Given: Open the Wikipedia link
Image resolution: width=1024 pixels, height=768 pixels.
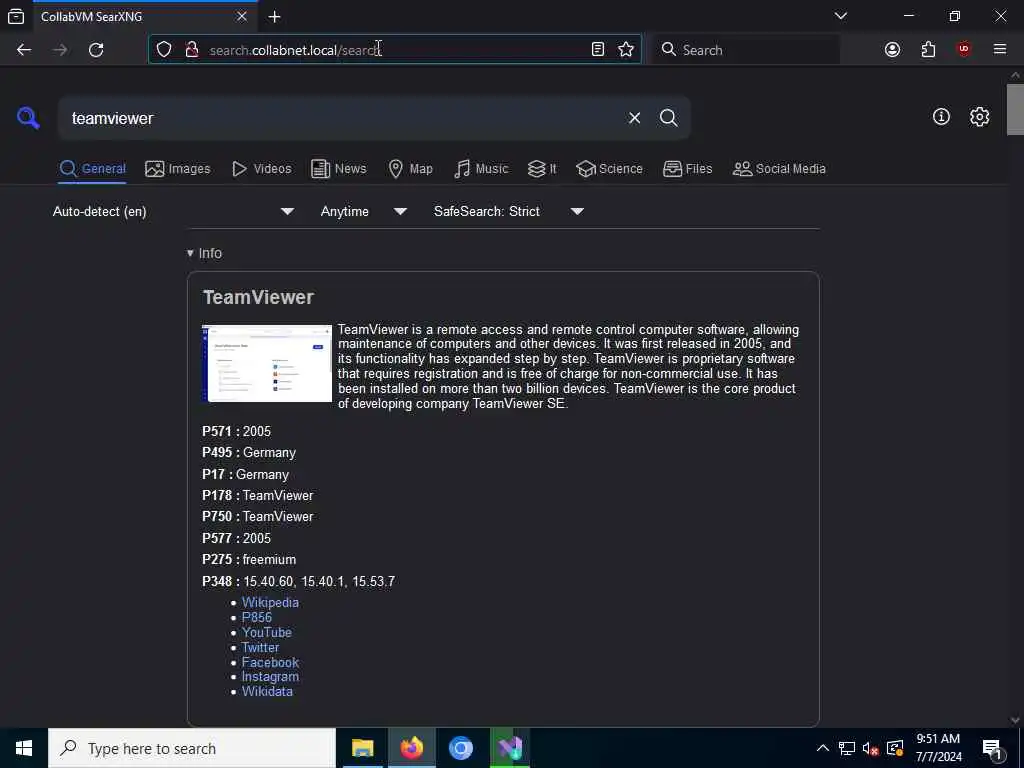Looking at the screenshot, I should pyautogui.click(x=270, y=602).
